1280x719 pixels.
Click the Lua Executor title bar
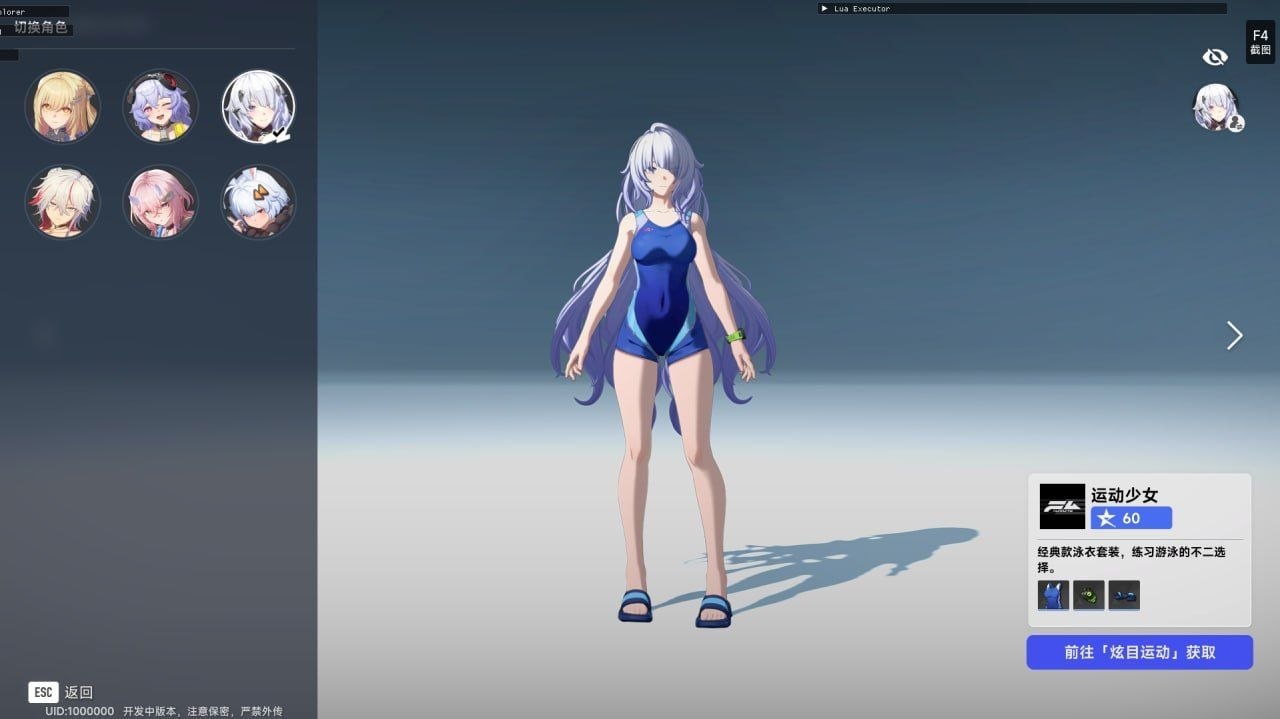(x=1022, y=8)
